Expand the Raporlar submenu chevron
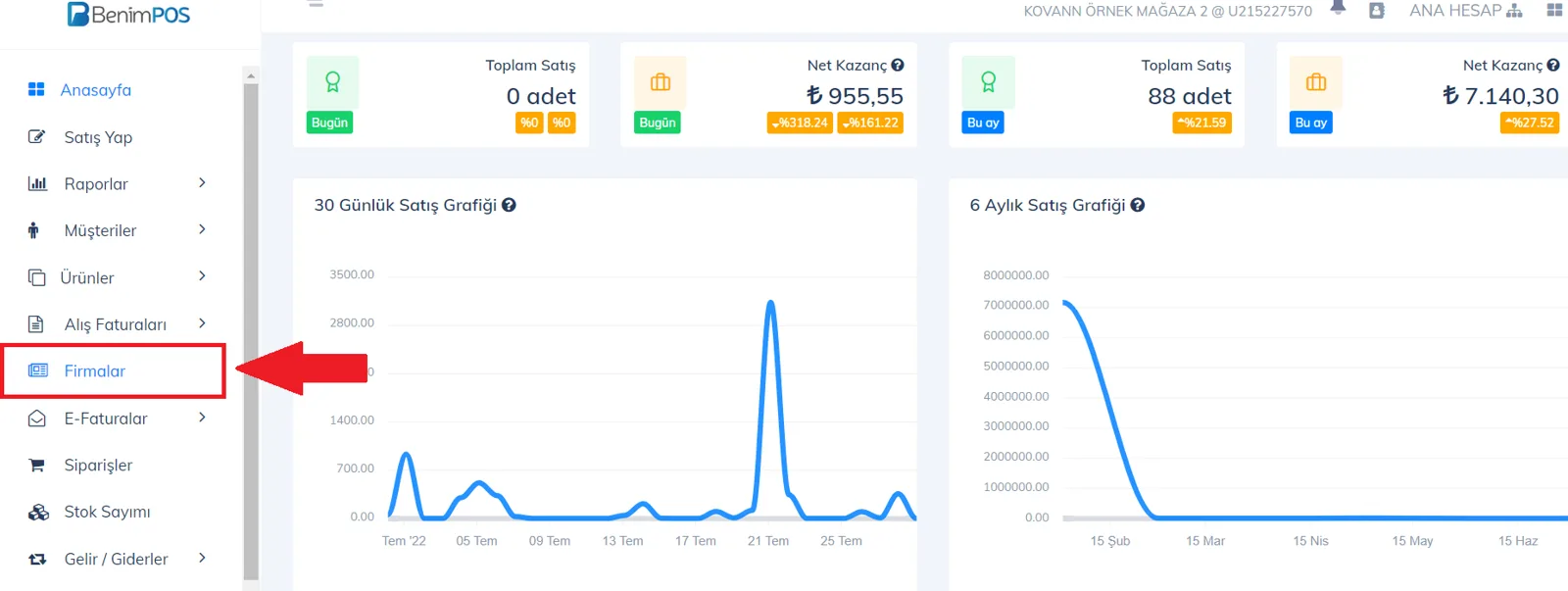This screenshot has height=591, width=1568. click(x=202, y=182)
